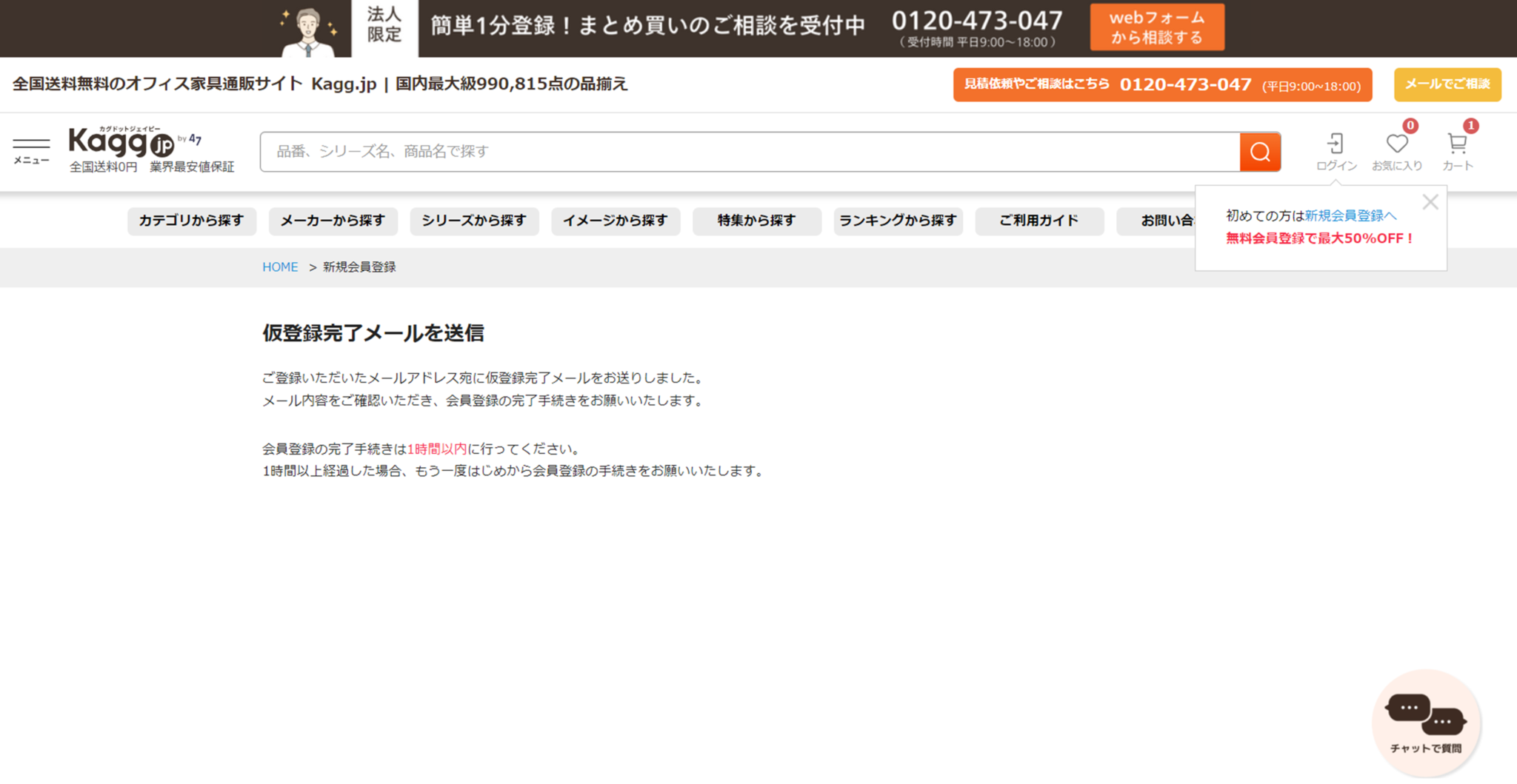Viewport: 1517px width, 784px height.
Task: Open favorites via the heart icon
Action: coord(1397,143)
